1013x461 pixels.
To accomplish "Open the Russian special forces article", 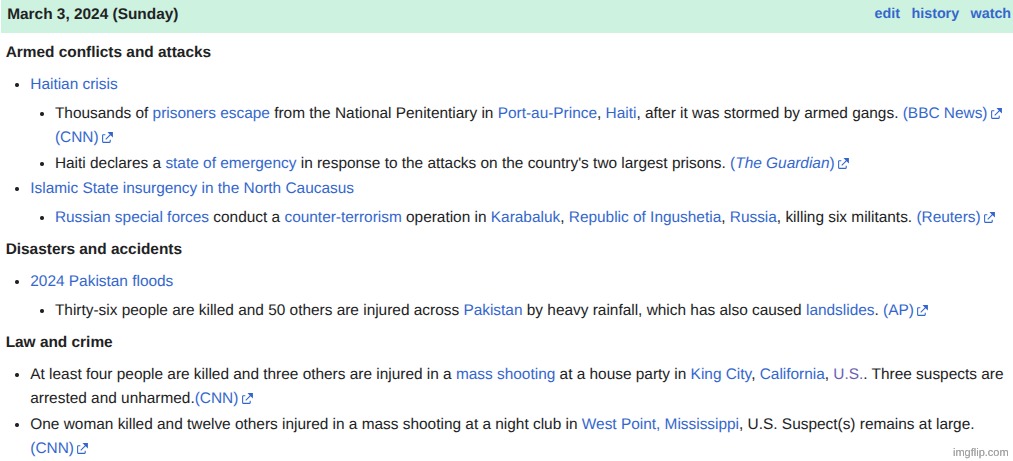I will pos(132,217).
